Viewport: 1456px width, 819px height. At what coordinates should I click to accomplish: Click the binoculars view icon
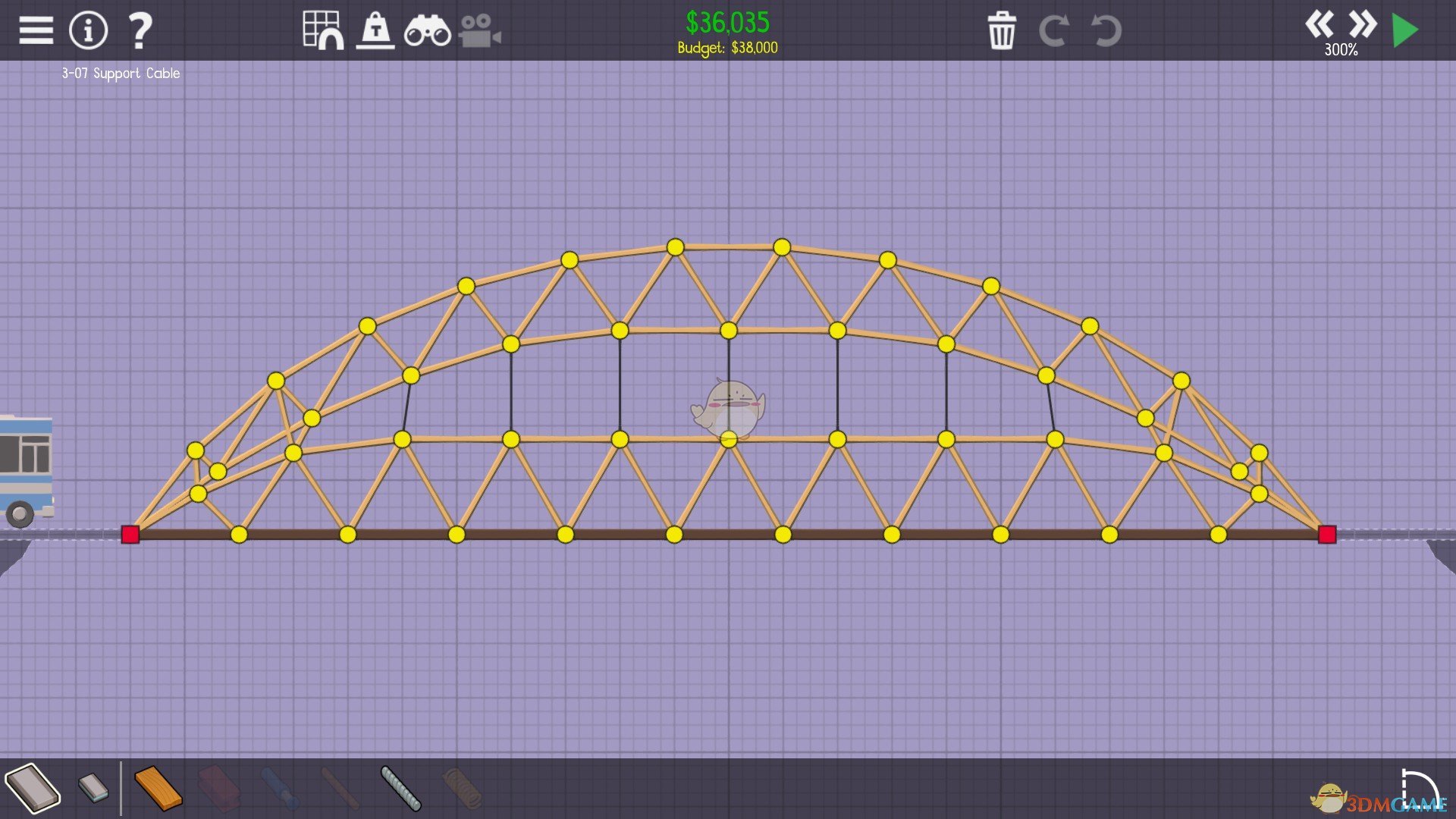[427, 32]
